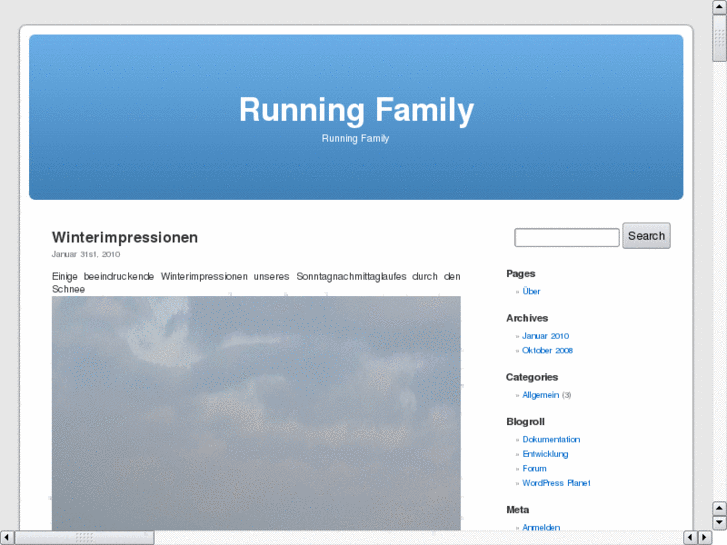The height and width of the screenshot is (545, 727).
Task: Open the Dokumentation blogroll link
Action: pyautogui.click(x=551, y=439)
